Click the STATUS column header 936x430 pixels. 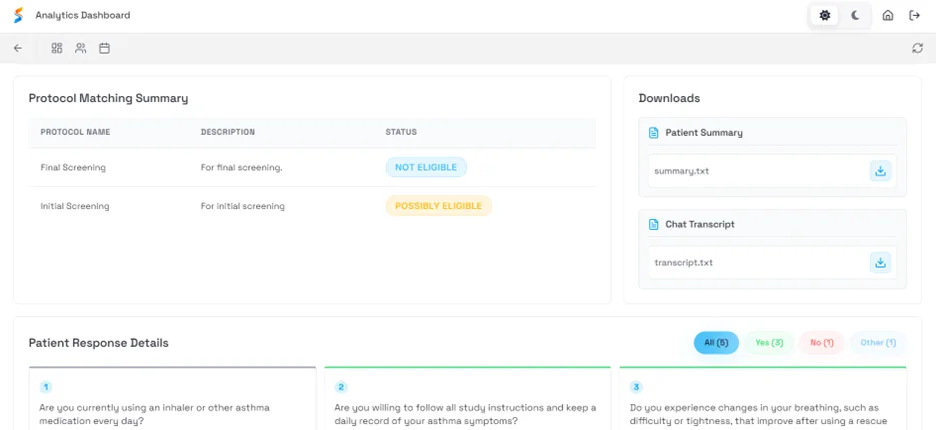click(x=401, y=132)
